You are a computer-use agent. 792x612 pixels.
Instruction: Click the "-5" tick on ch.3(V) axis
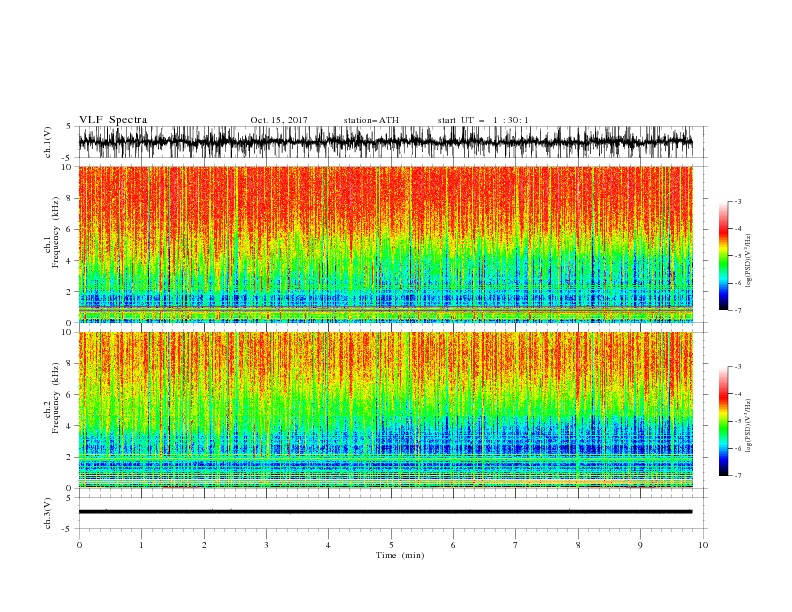coord(68,529)
